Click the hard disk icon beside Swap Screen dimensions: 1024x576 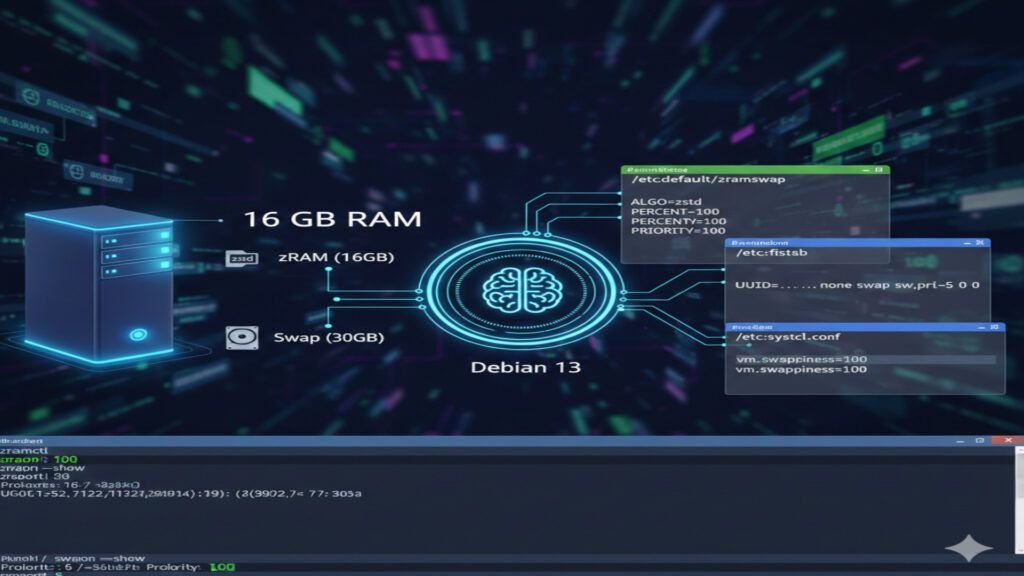point(243,337)
